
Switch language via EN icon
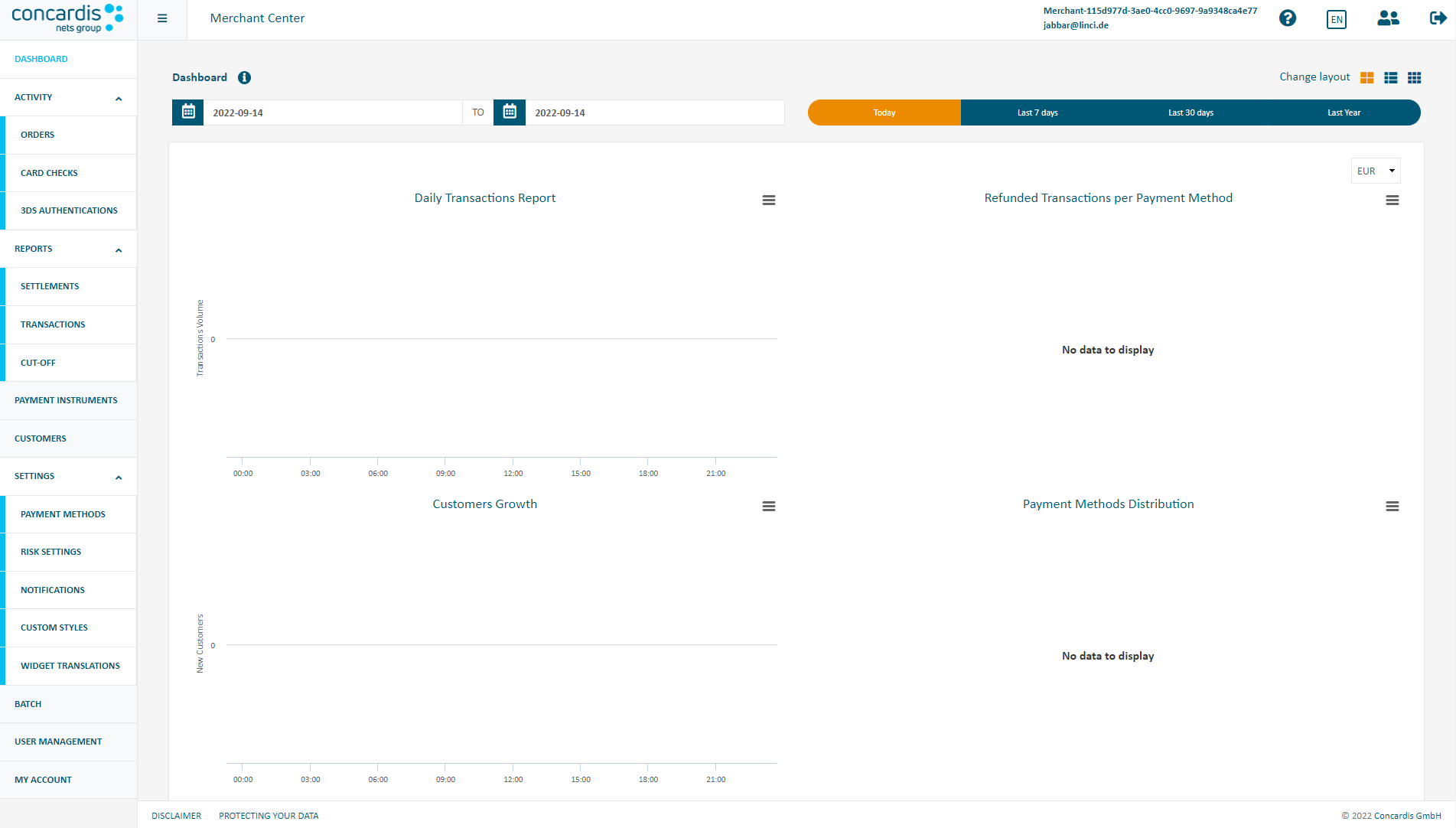coord(1337,20)
